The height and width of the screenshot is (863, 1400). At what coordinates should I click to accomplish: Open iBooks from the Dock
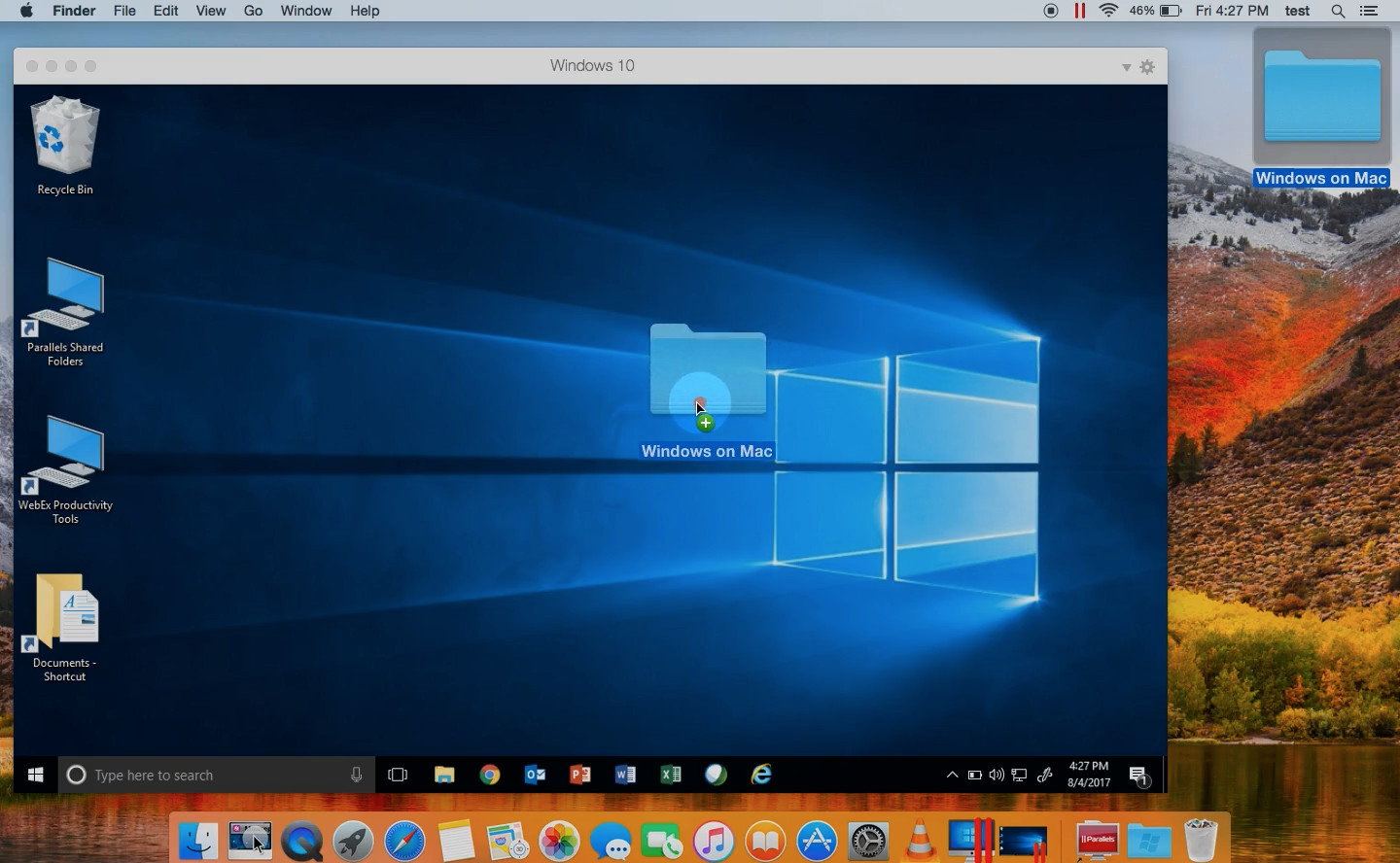click(x=765, y=841)
